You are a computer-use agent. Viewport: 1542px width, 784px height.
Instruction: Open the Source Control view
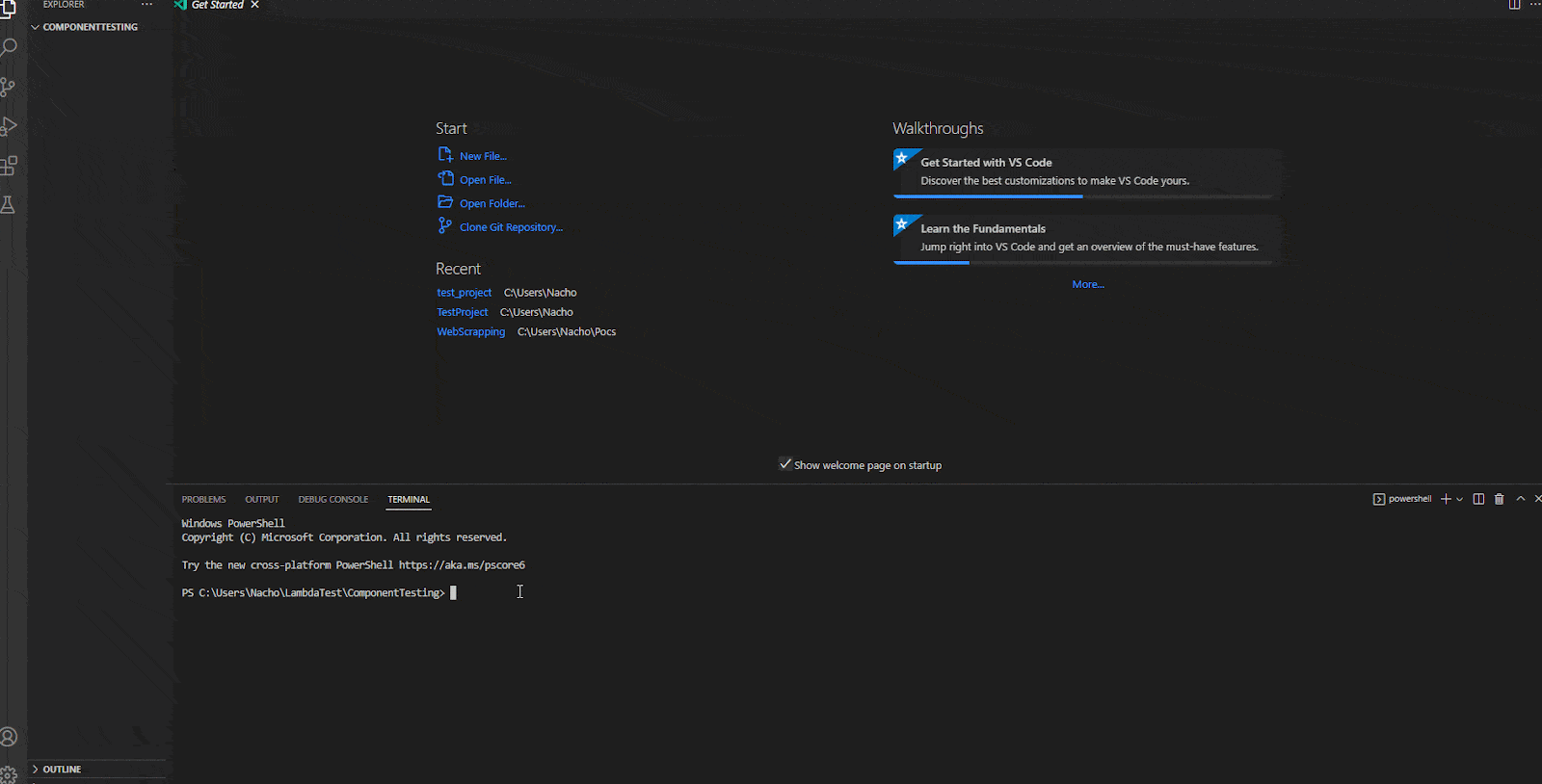(9, 88)
